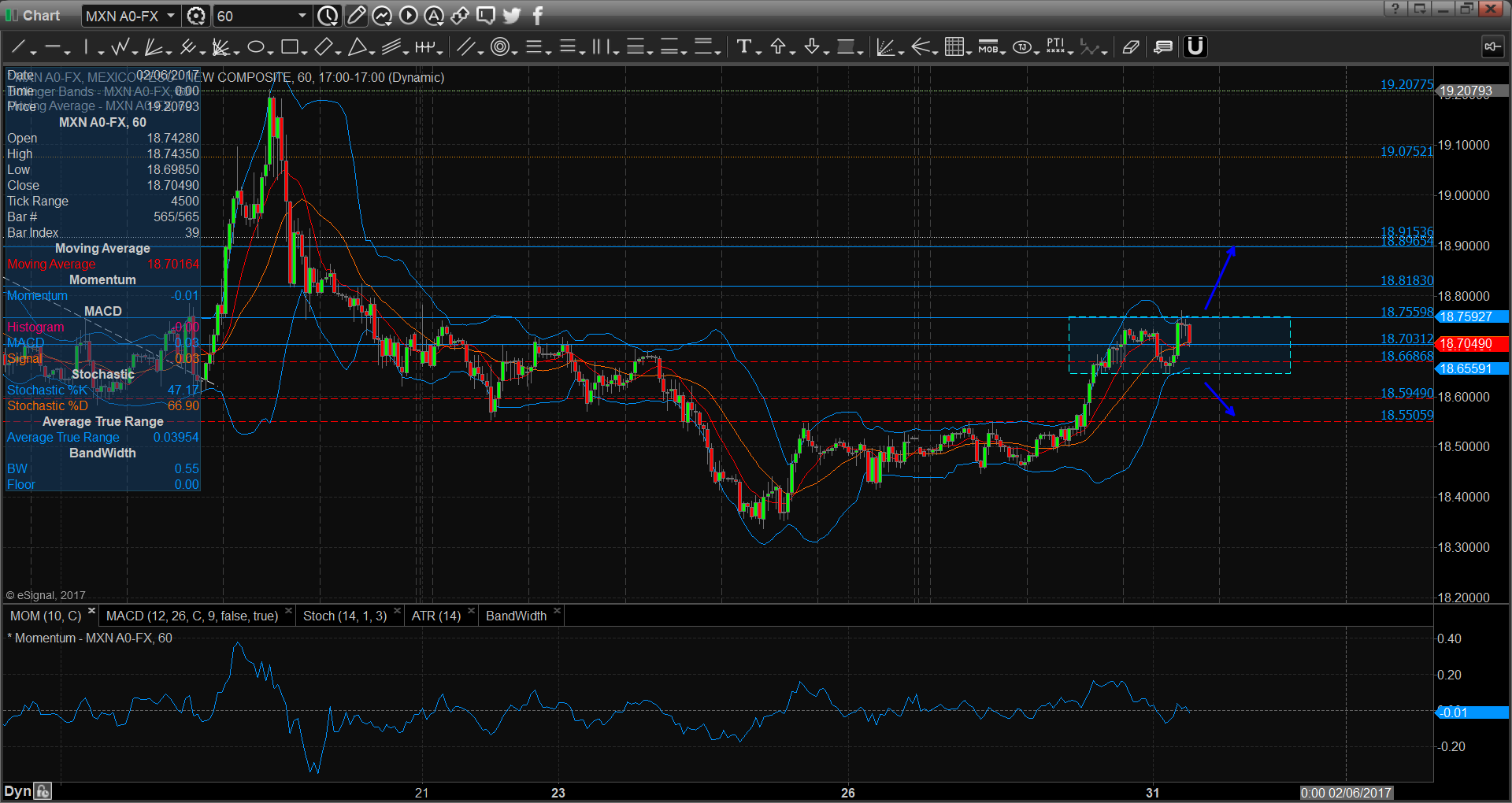Open the window options menu button
Screen dimensions: 1512x803
point(1419,9)
